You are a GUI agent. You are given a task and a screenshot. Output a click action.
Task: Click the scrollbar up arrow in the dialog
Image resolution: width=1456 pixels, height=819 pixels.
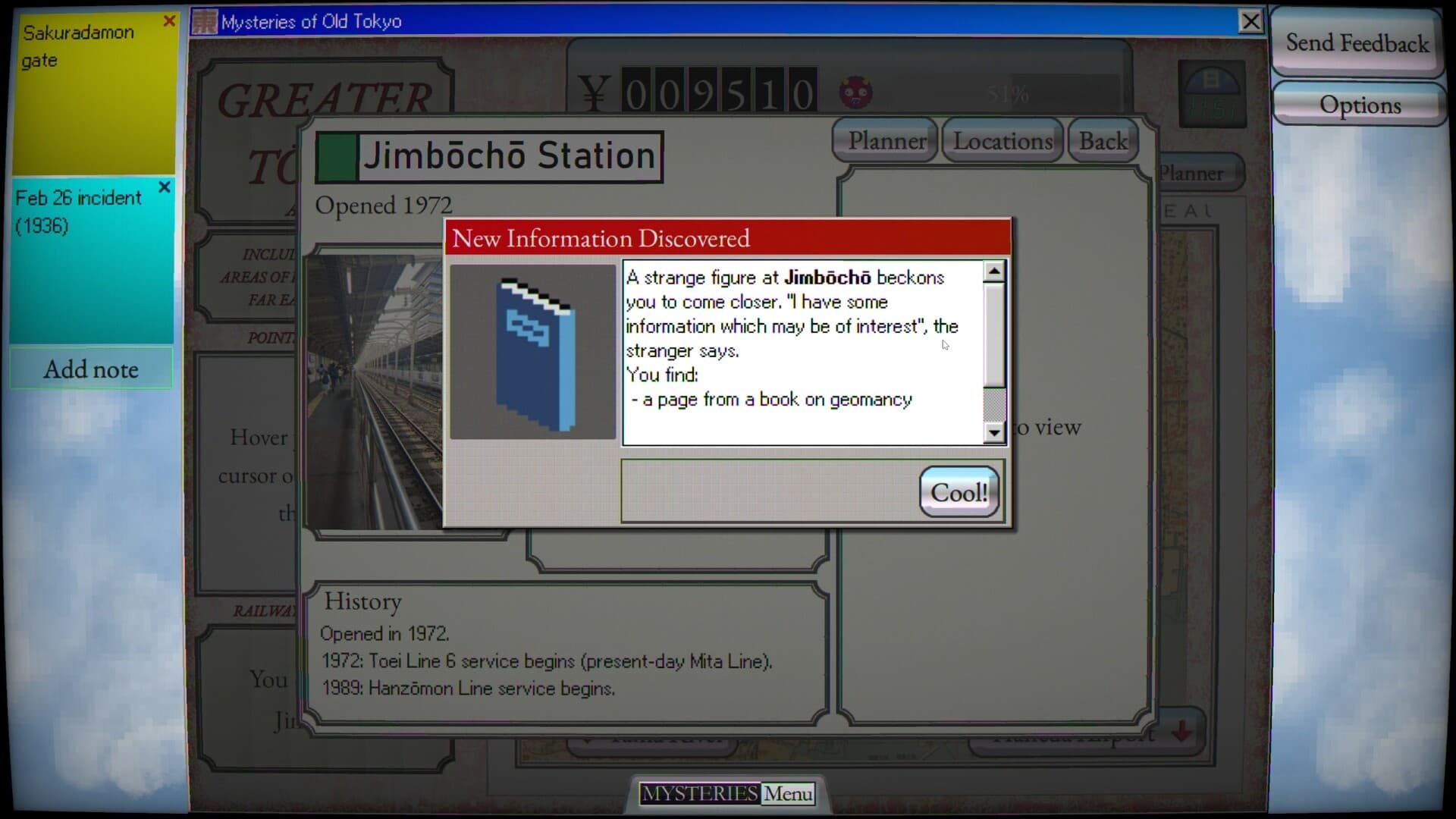(995, 270)
